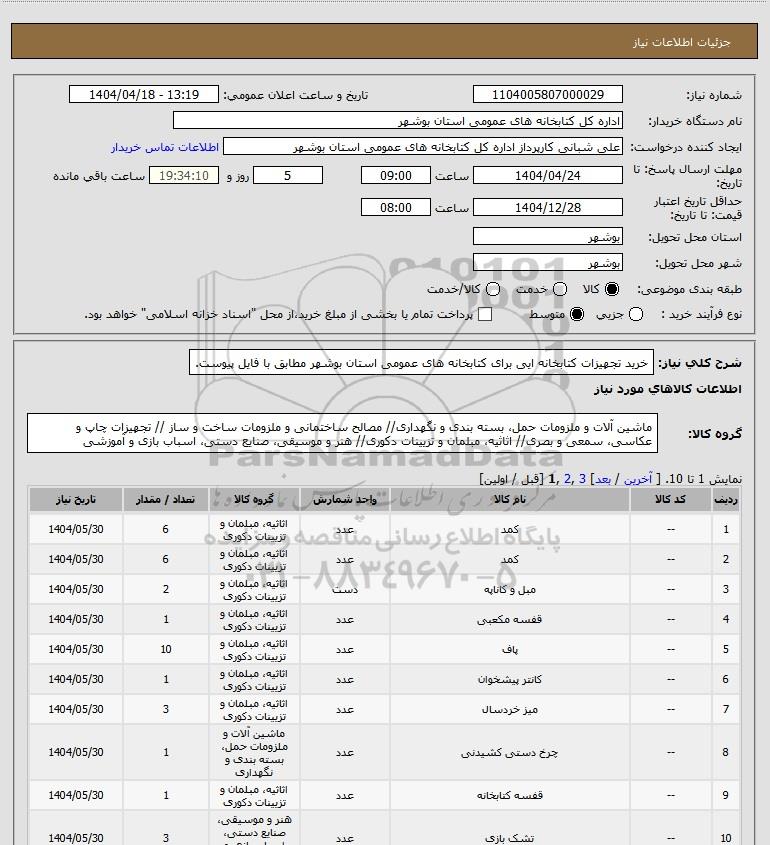Toggle the اسناد خزانه اسلامی payment checkbox

coord(485,314)
